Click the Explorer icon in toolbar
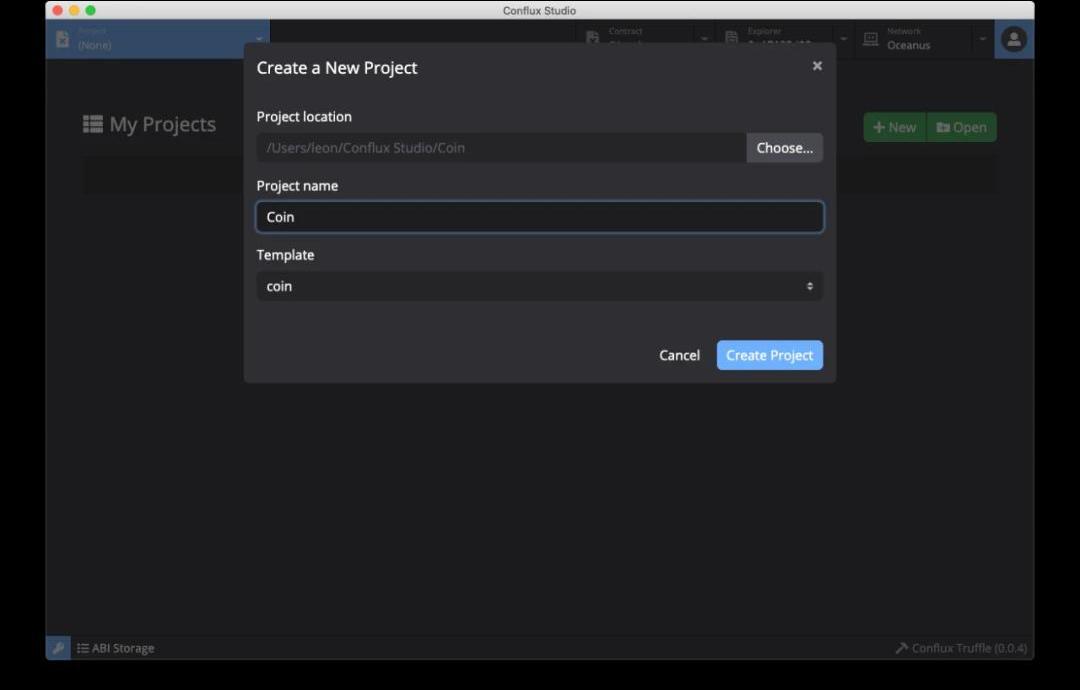This screenshot has height=690, width=1080. click(731, 37)
